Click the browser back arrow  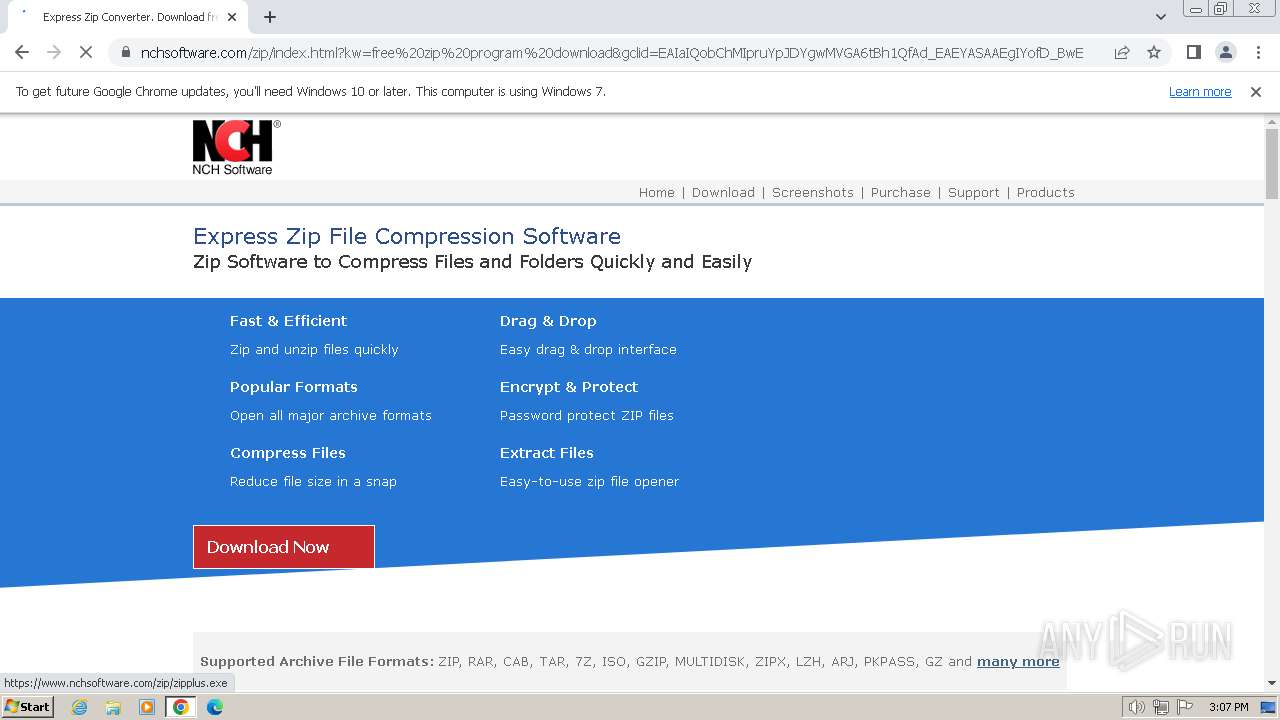(22, 52)
